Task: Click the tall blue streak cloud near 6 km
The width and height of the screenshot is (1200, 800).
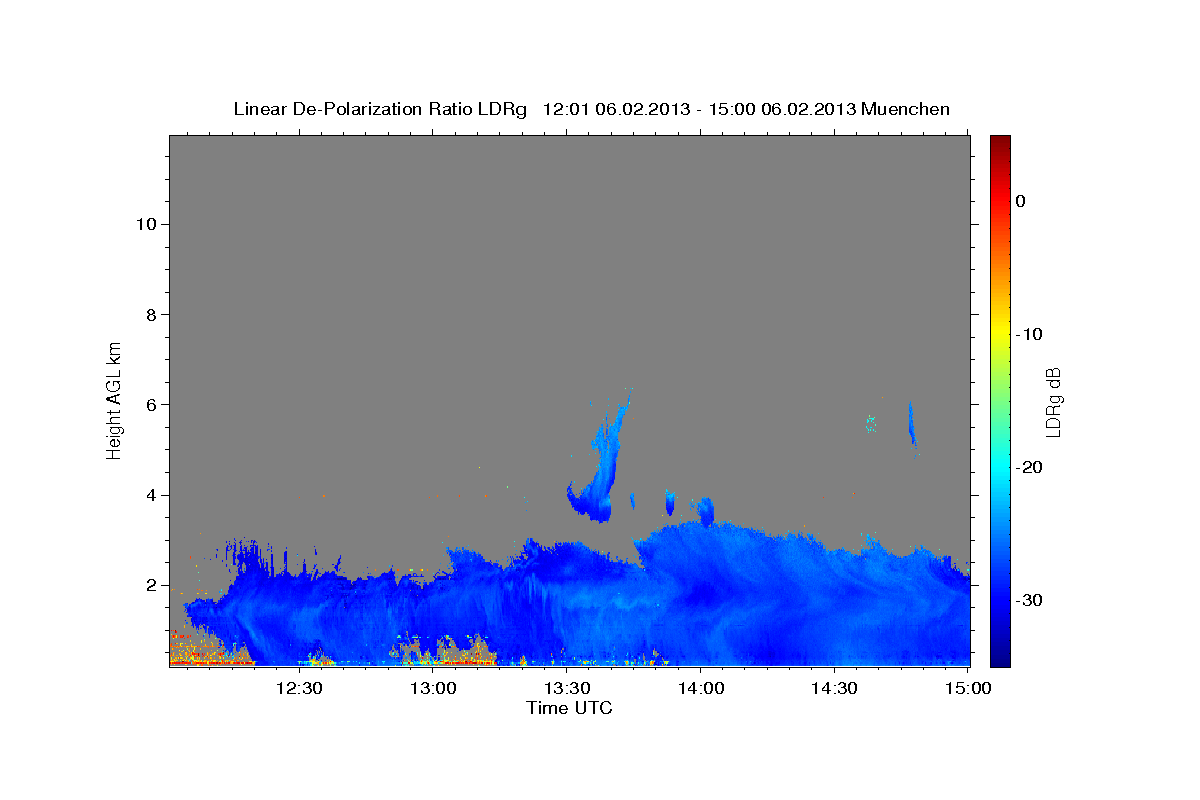Action: coord(602,455)
